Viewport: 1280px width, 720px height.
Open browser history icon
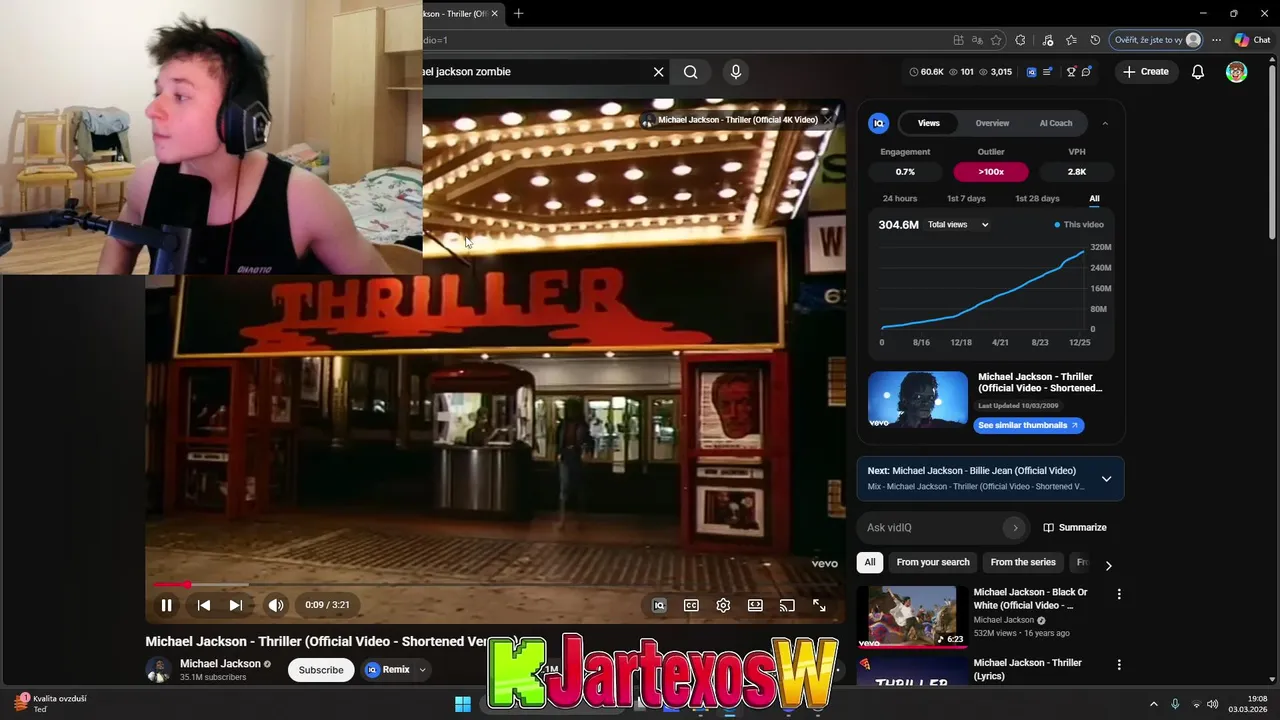click(1095, 40)
